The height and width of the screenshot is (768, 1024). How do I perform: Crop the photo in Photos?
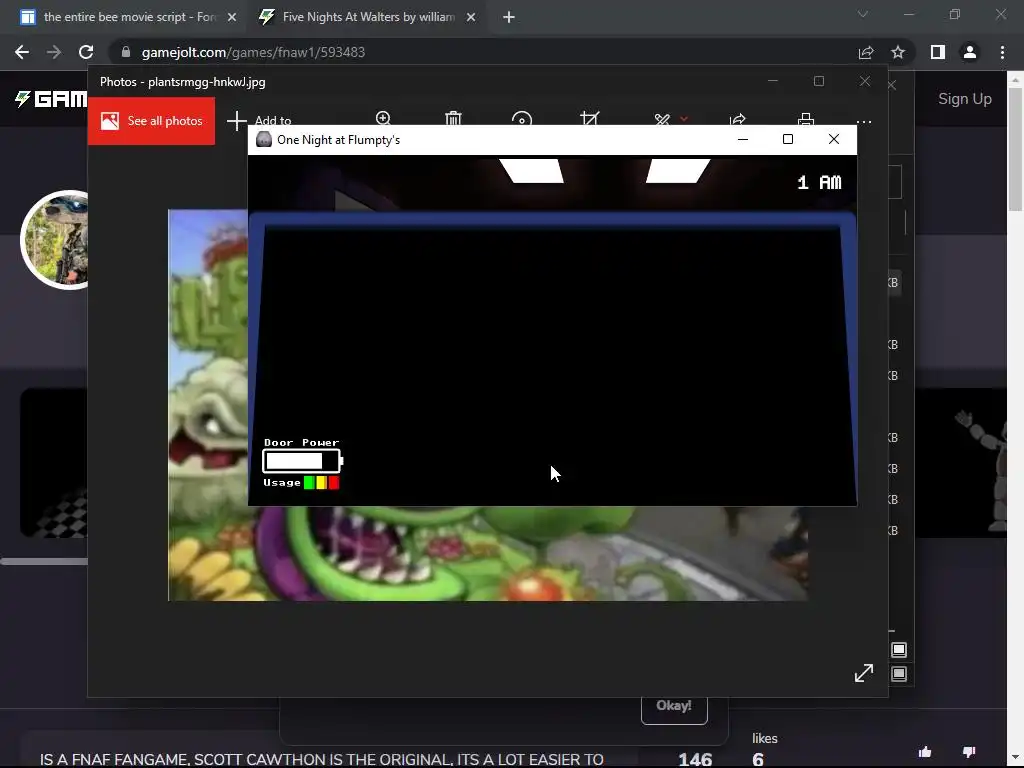point(590,118)
